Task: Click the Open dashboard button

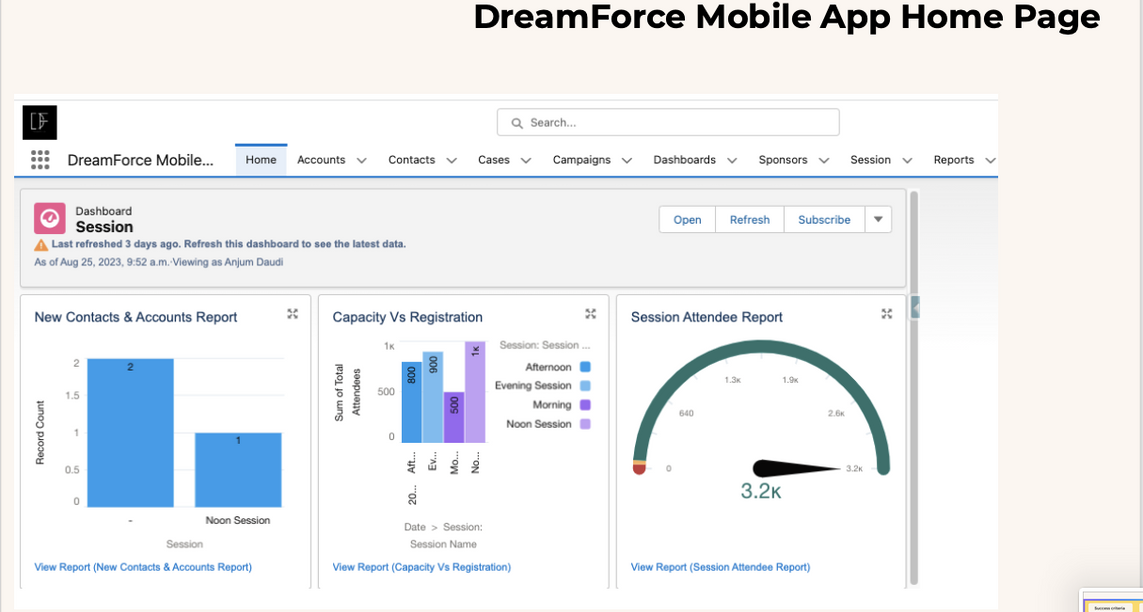Action: [x=687, y=219]
